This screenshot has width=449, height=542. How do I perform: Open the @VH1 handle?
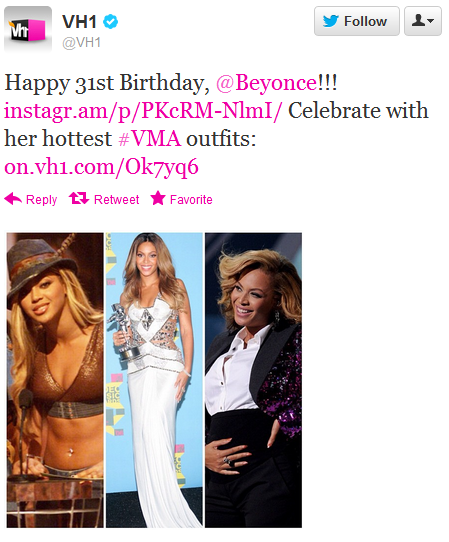[82, 43]
